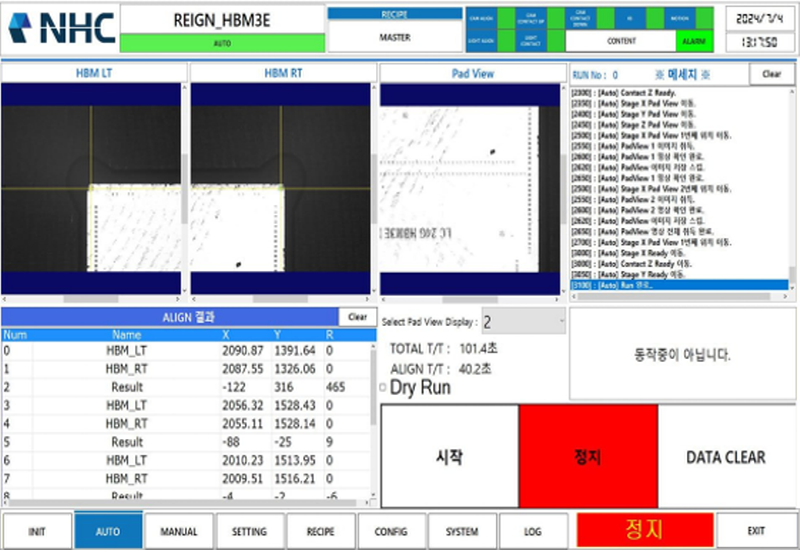Click the LIGHT CONTACT status indicator
Viewport: 800px width, 550px height.
pyautogui.click(x=532, y=41)
